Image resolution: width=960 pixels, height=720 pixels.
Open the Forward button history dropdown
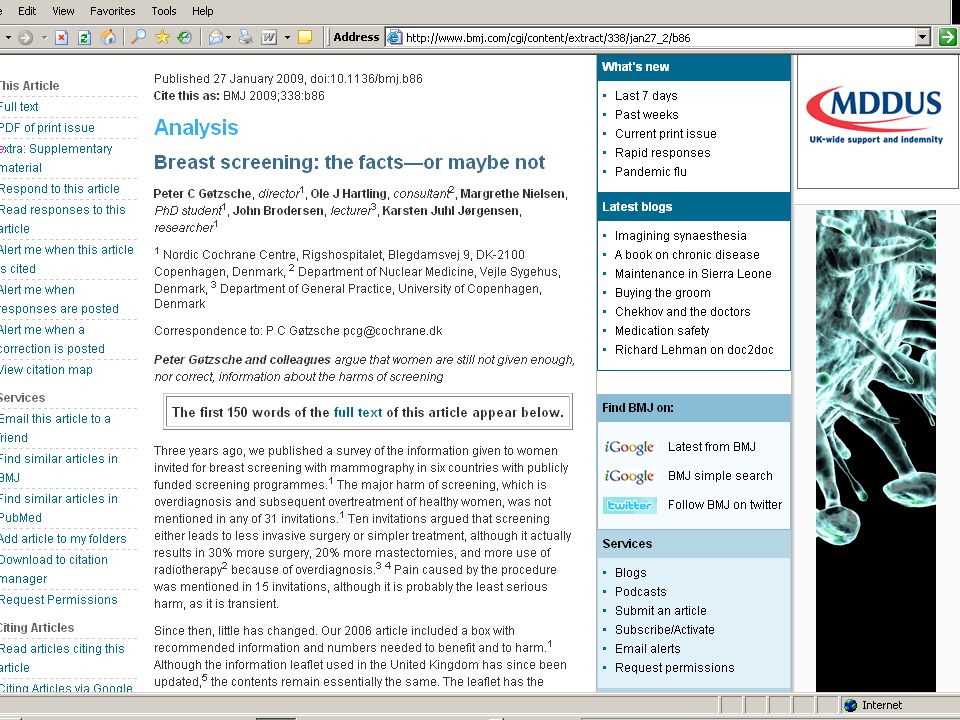44,38
